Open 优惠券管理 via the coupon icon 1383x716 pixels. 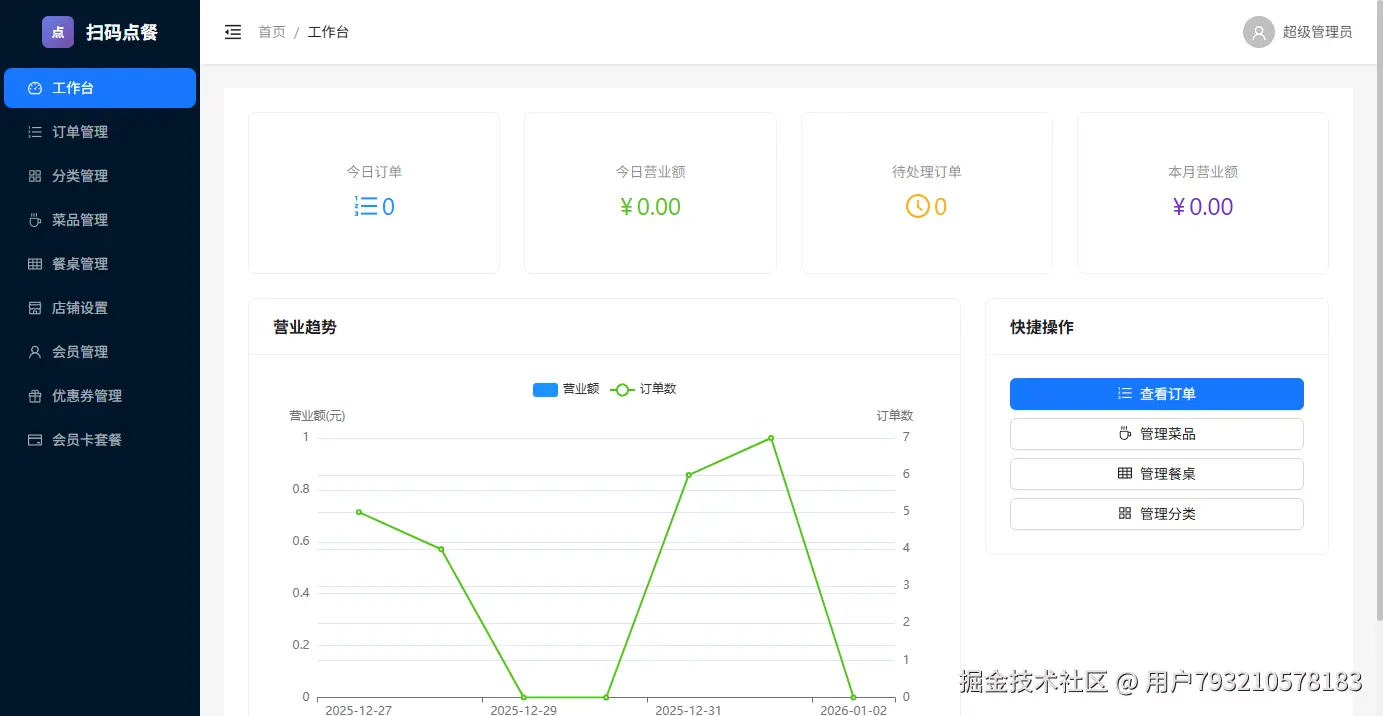[35, 395]
